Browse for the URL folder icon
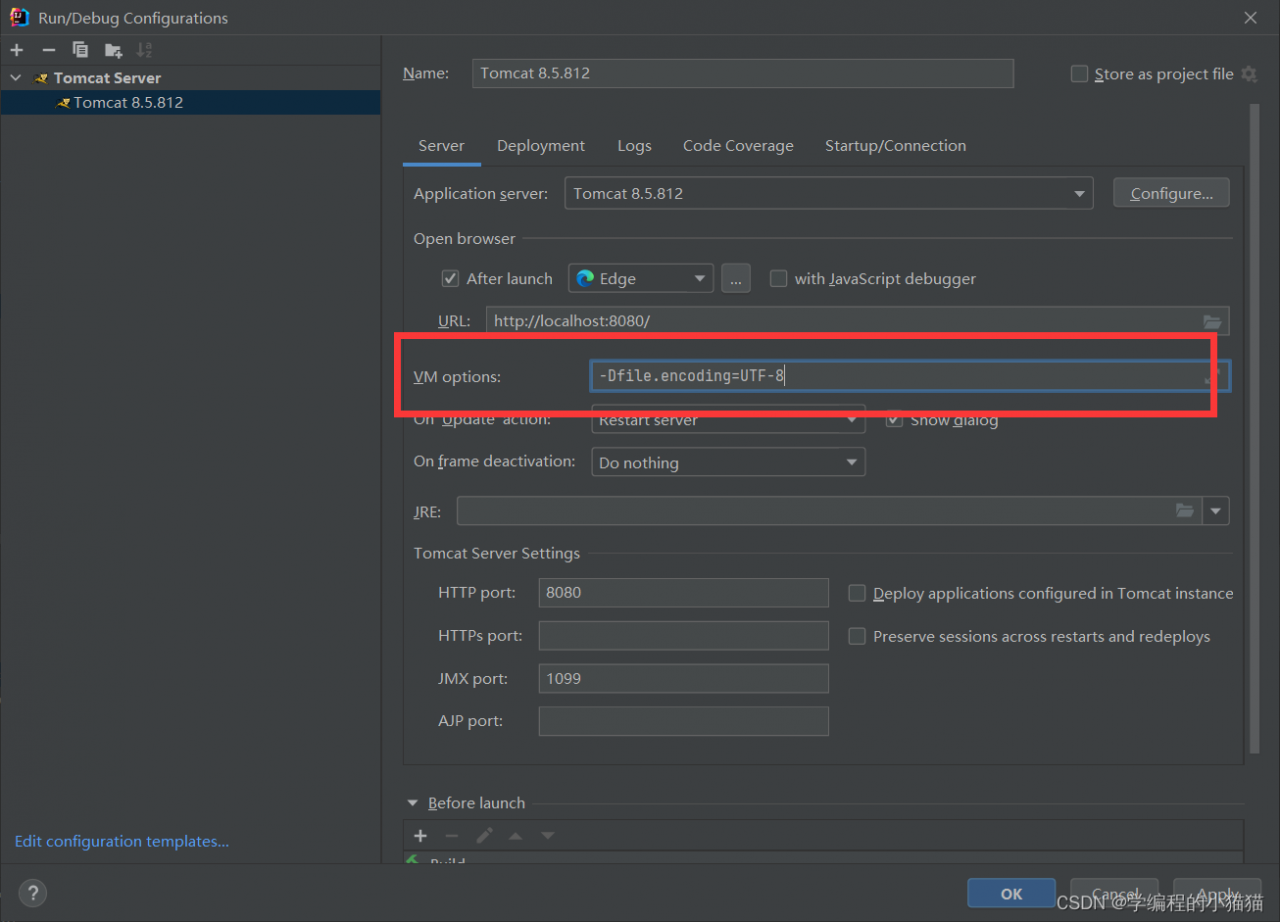The height and width of the screenshot is (922, 1280). point(1212,321)
